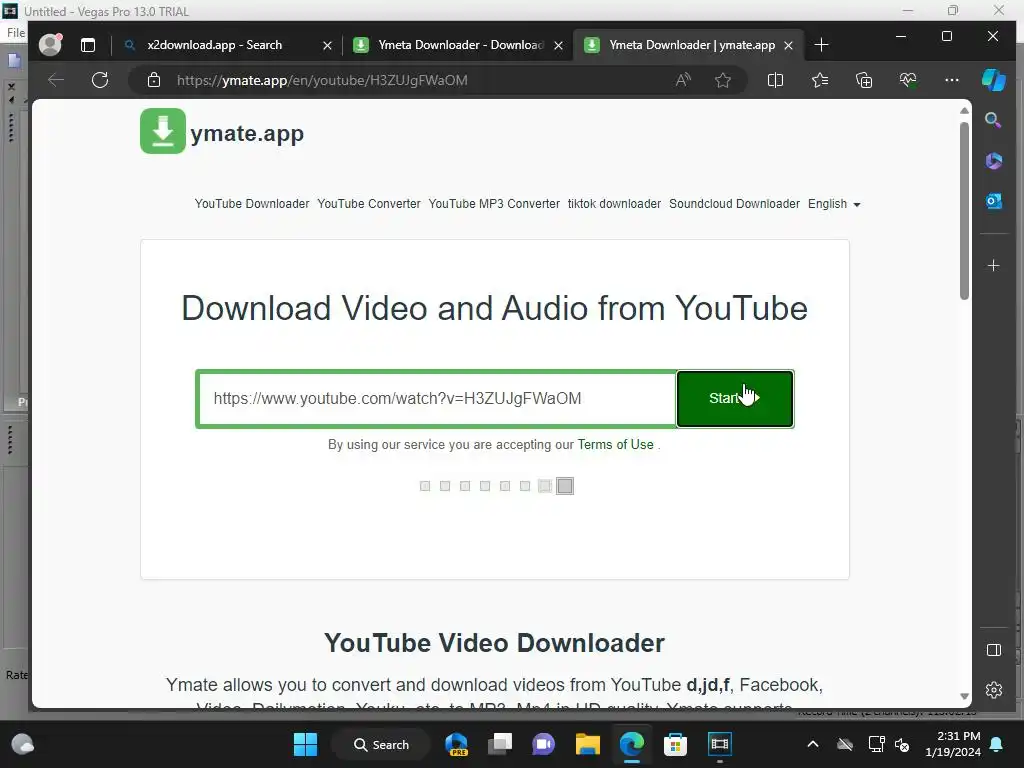Close the x2download.app Search tab
The width and height of the screenshot is (1024, 768).
(x=327, y=45)
